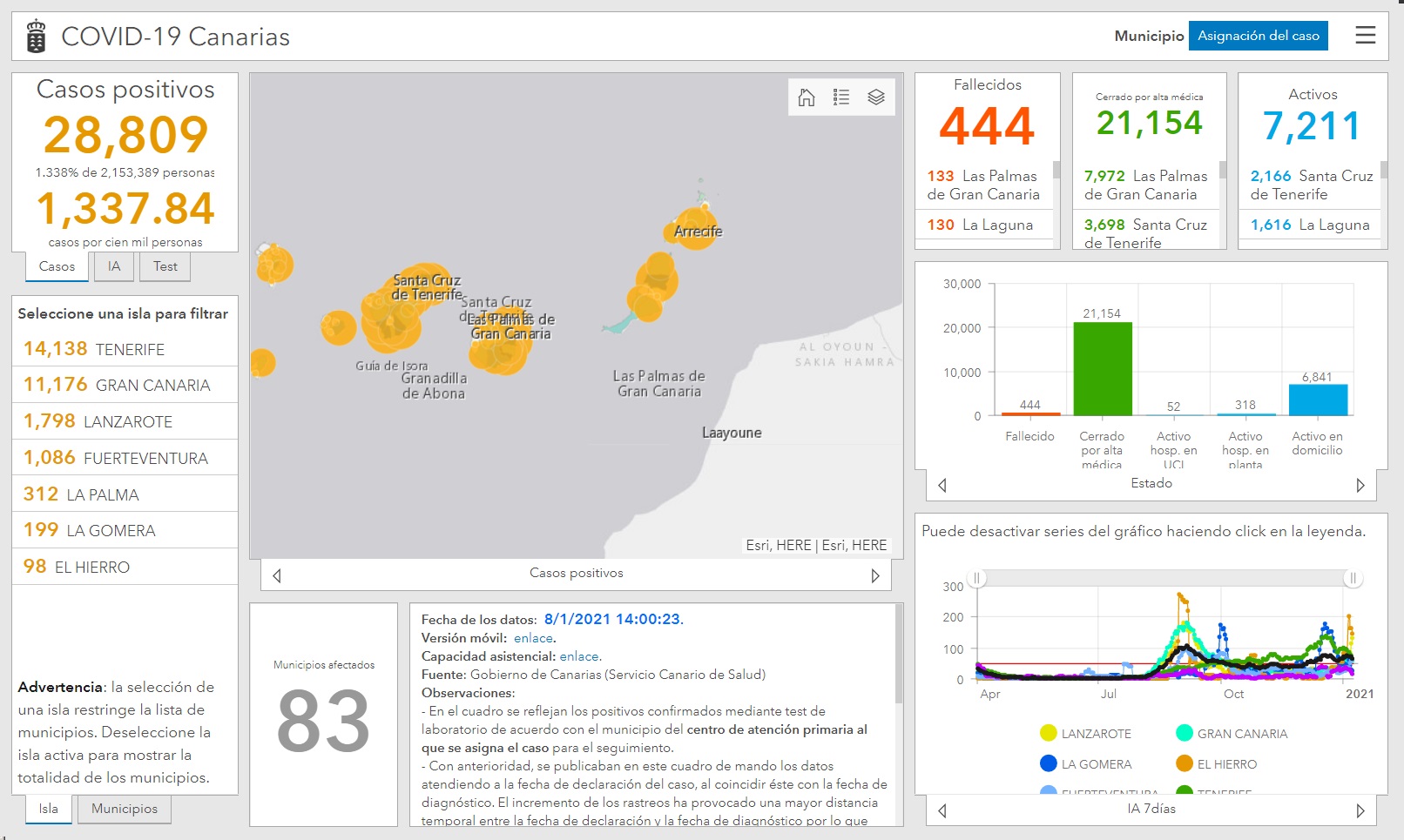Click left arrow beside IA 7días

coord(942,810)
